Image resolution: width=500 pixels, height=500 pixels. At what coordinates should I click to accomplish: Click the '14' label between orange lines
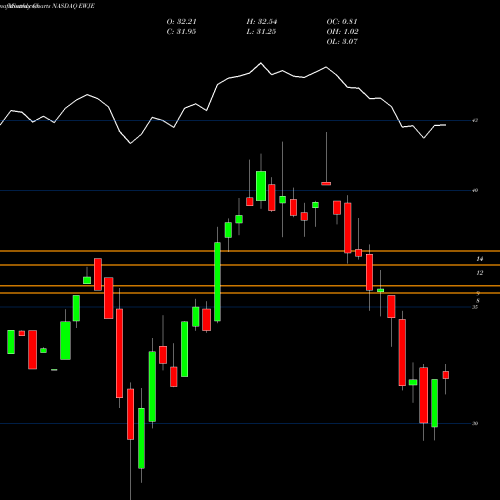tap(480, 259)
